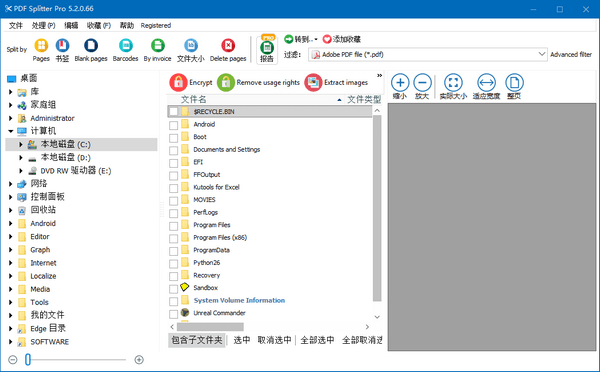Select the Unreal Commander item icon
The height and width of the screenshot is (372, 600).
coord(185,312)
